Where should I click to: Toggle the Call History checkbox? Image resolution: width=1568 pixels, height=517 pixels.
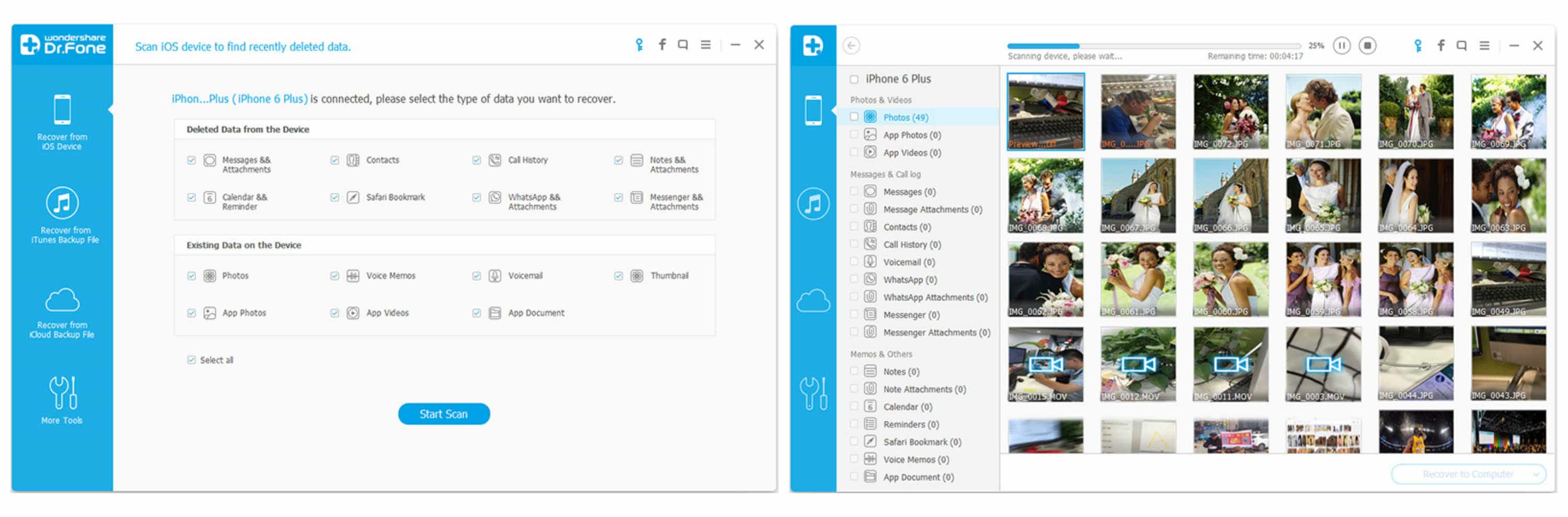(x=477, y=160)
